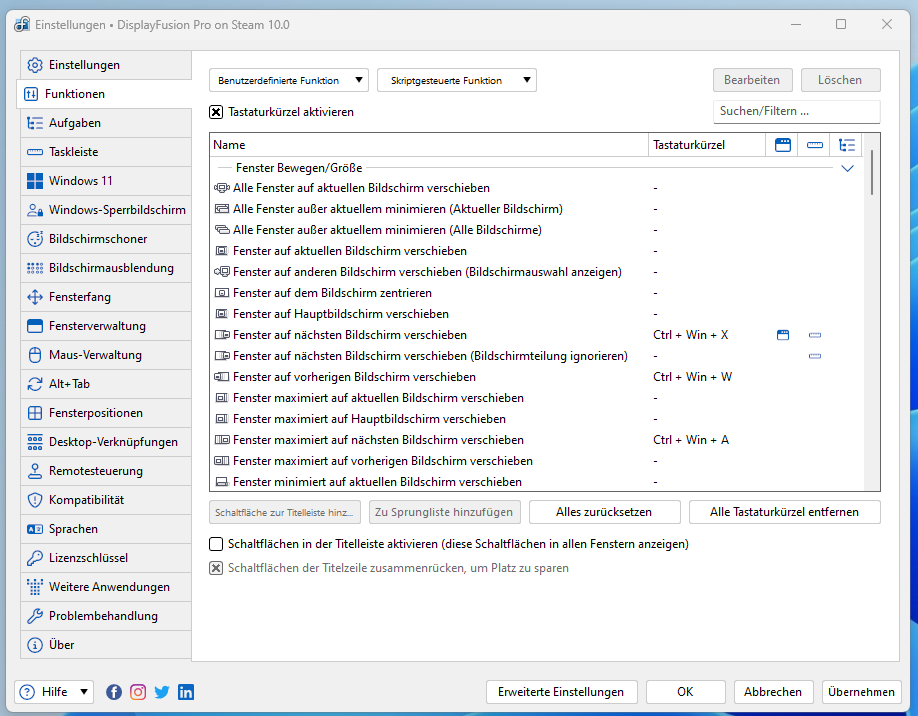This screenshot has width=918, height=716.
Task: Click the Remotesteuerung icon in sidebar
Action: click(x=35, y=471)
